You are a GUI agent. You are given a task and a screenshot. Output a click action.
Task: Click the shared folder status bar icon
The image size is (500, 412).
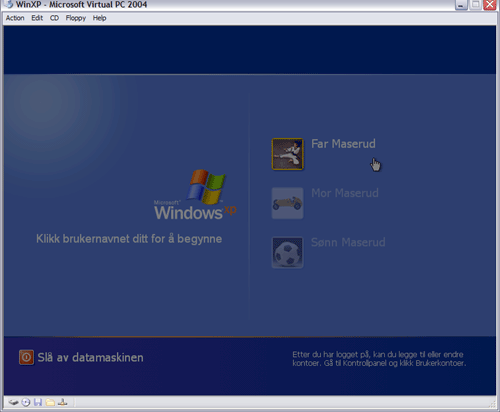pos(50,402)
